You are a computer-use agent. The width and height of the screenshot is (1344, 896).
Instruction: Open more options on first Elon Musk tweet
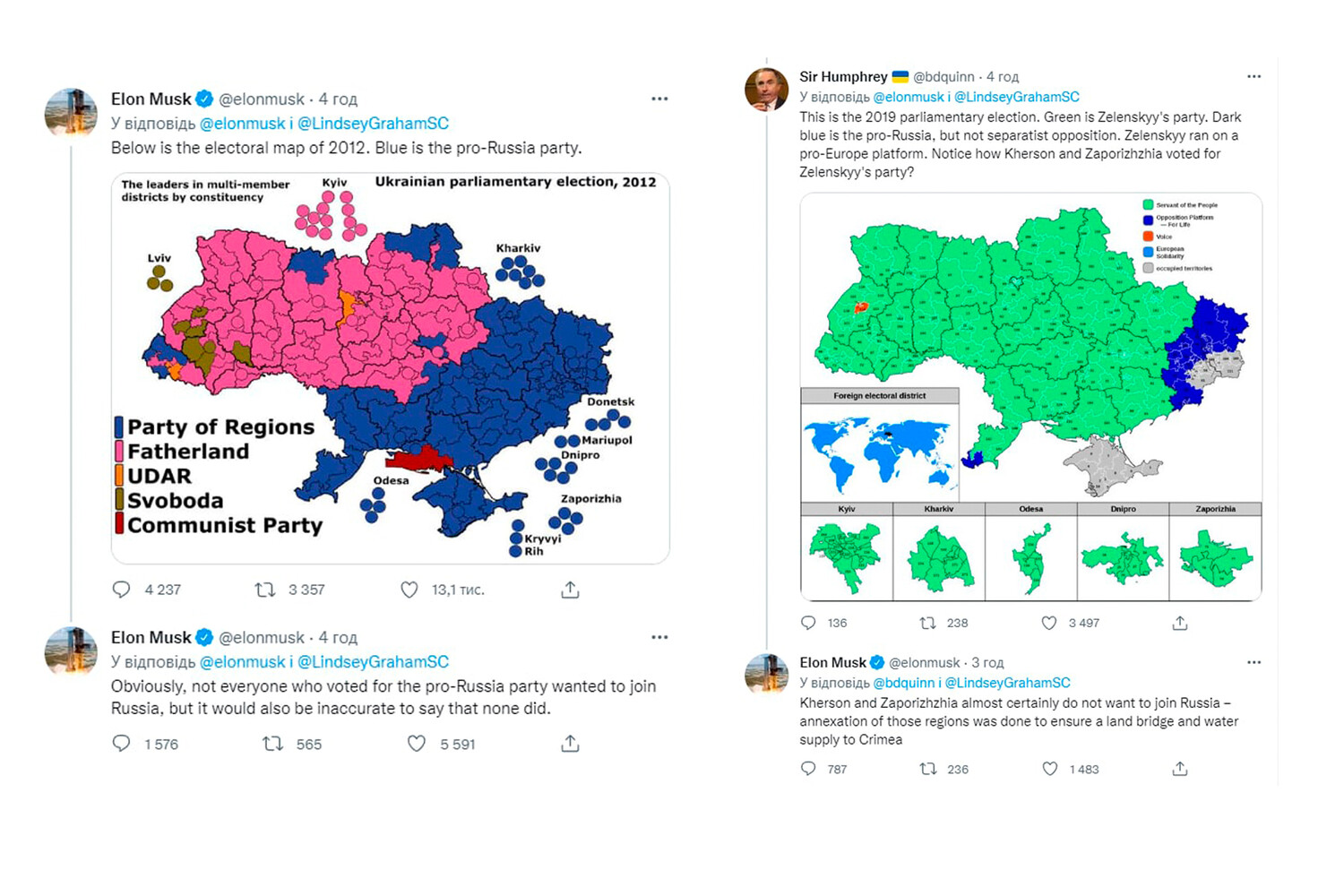click(659, 99)
